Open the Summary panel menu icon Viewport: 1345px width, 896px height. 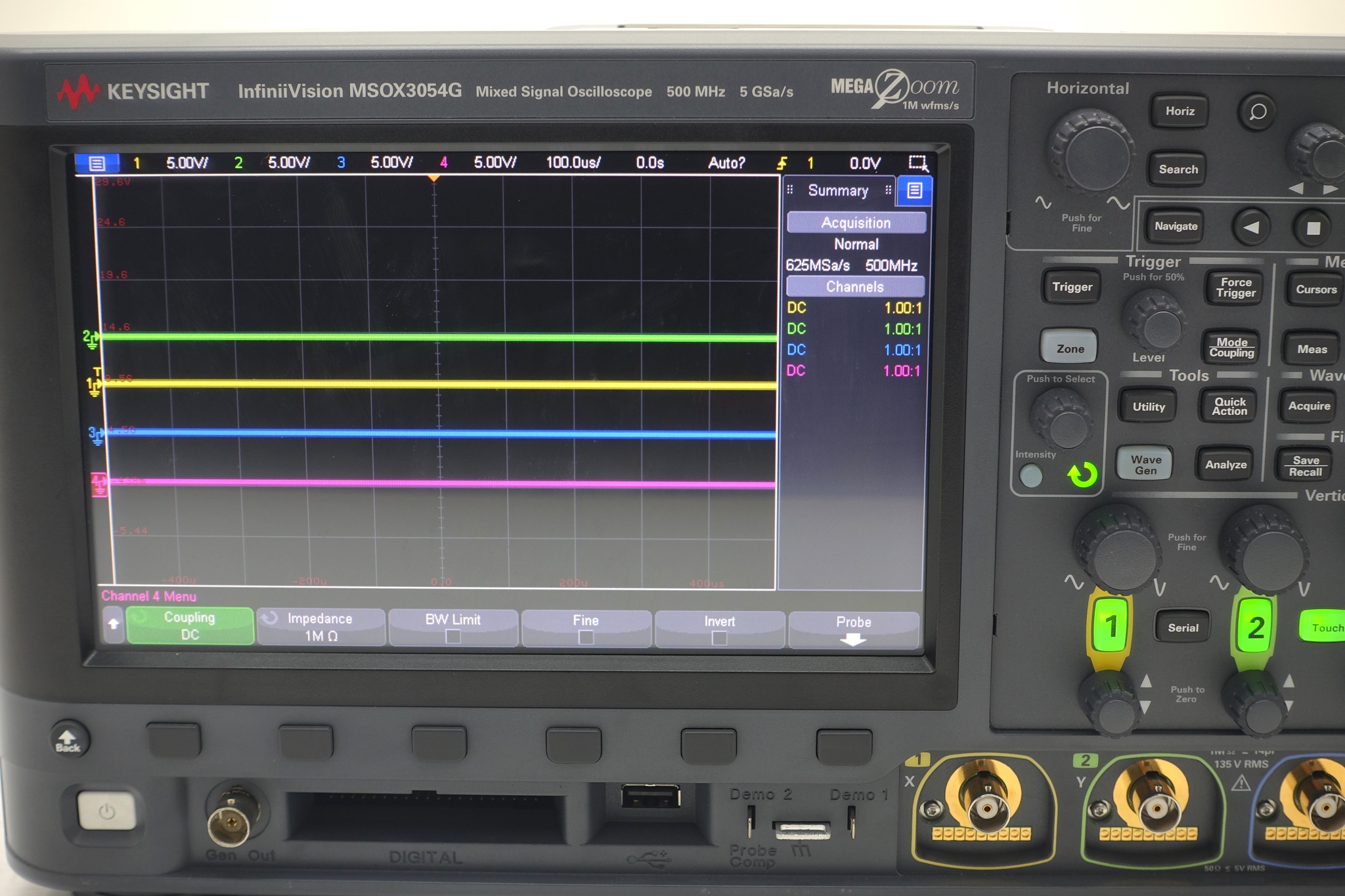(x=914, y=191)
